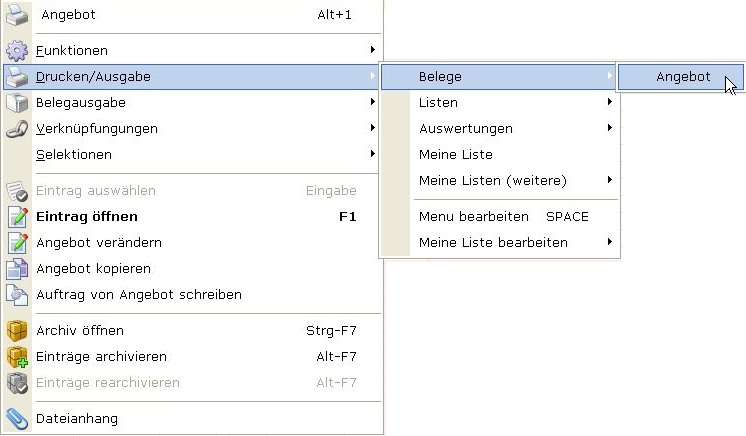Click the paperclip icon beside Dateianhang
Image resolution: width=746 pixels, height=436 pixels.
[18, 418]
